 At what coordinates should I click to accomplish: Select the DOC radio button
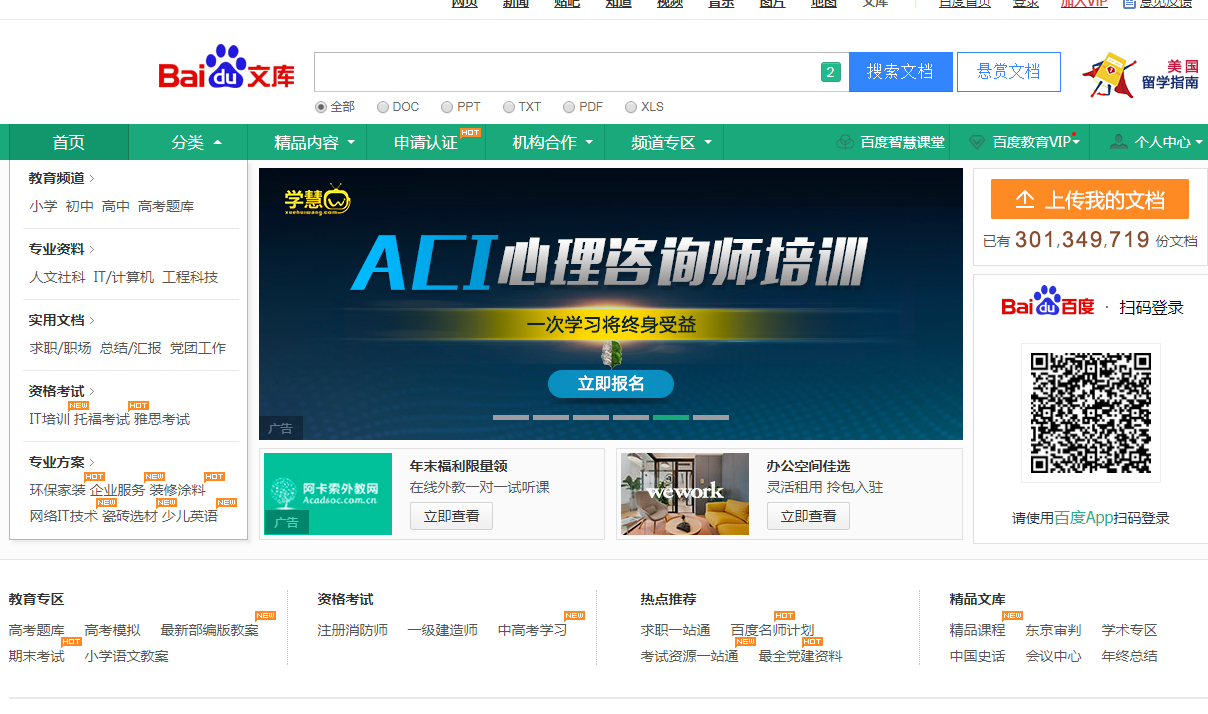[383, 107]
